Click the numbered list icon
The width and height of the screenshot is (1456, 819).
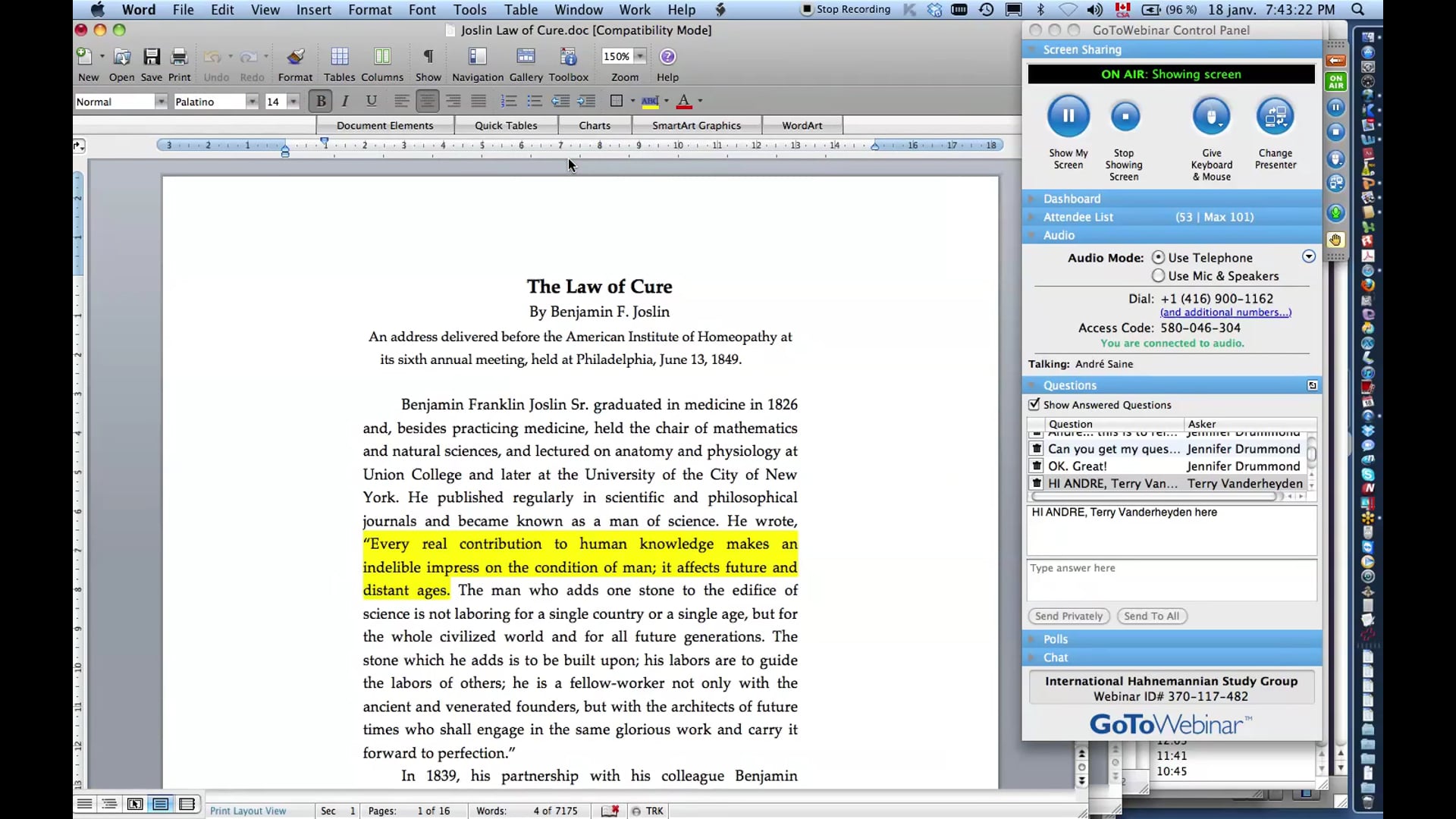click(x=508, y=101)
